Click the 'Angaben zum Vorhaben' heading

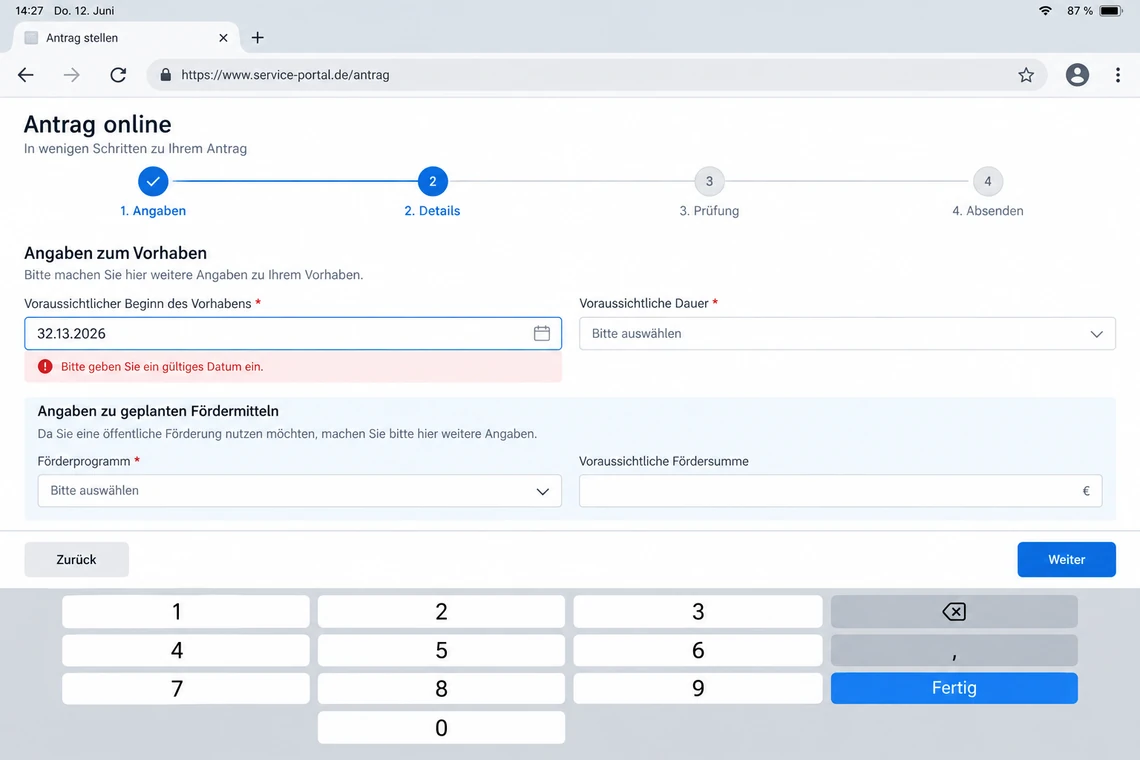click(116, 253)
